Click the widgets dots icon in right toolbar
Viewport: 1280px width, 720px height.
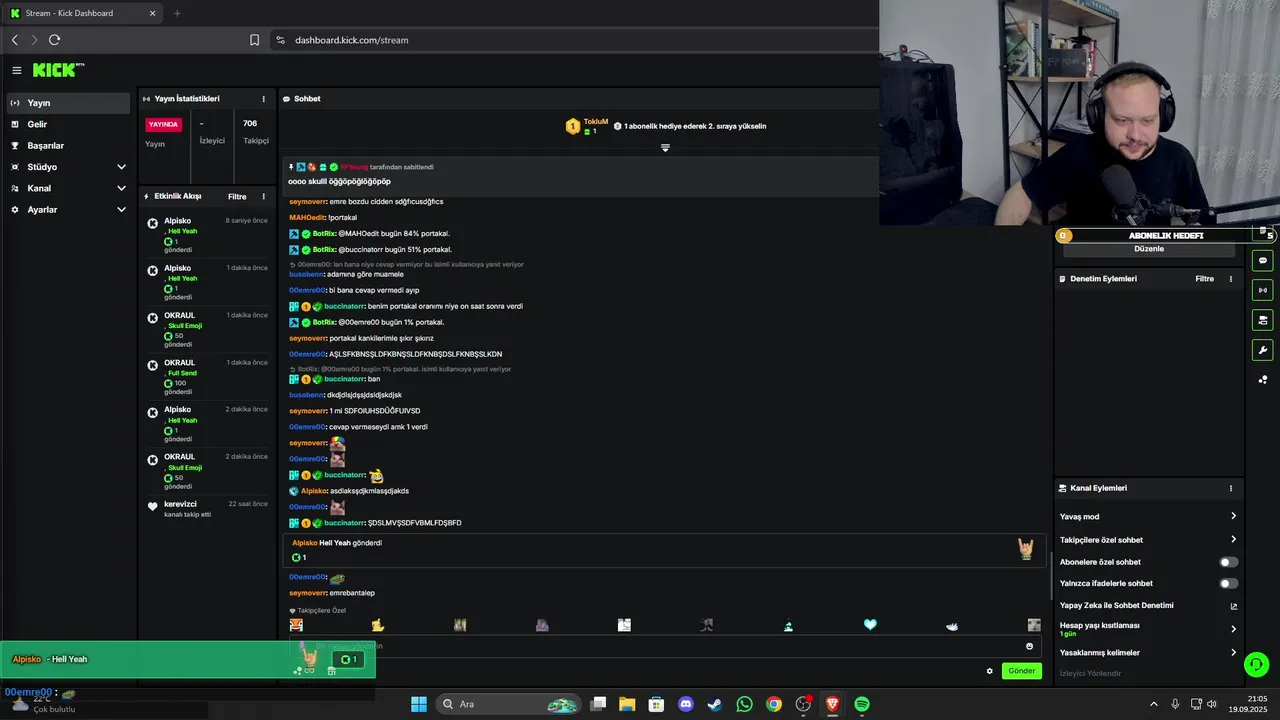pyautogui.click(x=1263, y=380)
